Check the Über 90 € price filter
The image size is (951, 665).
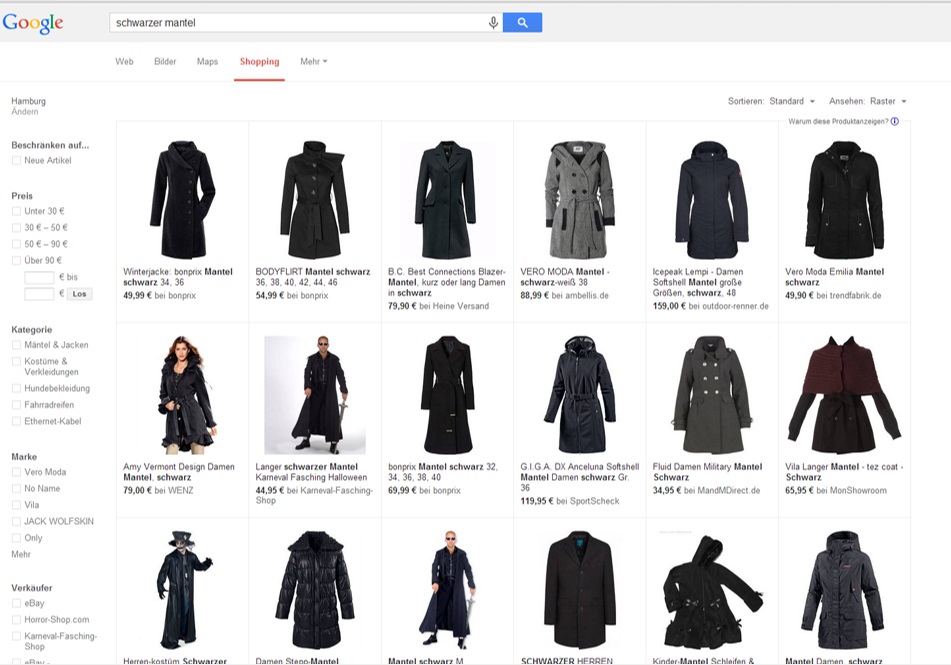tap(16, 260)
